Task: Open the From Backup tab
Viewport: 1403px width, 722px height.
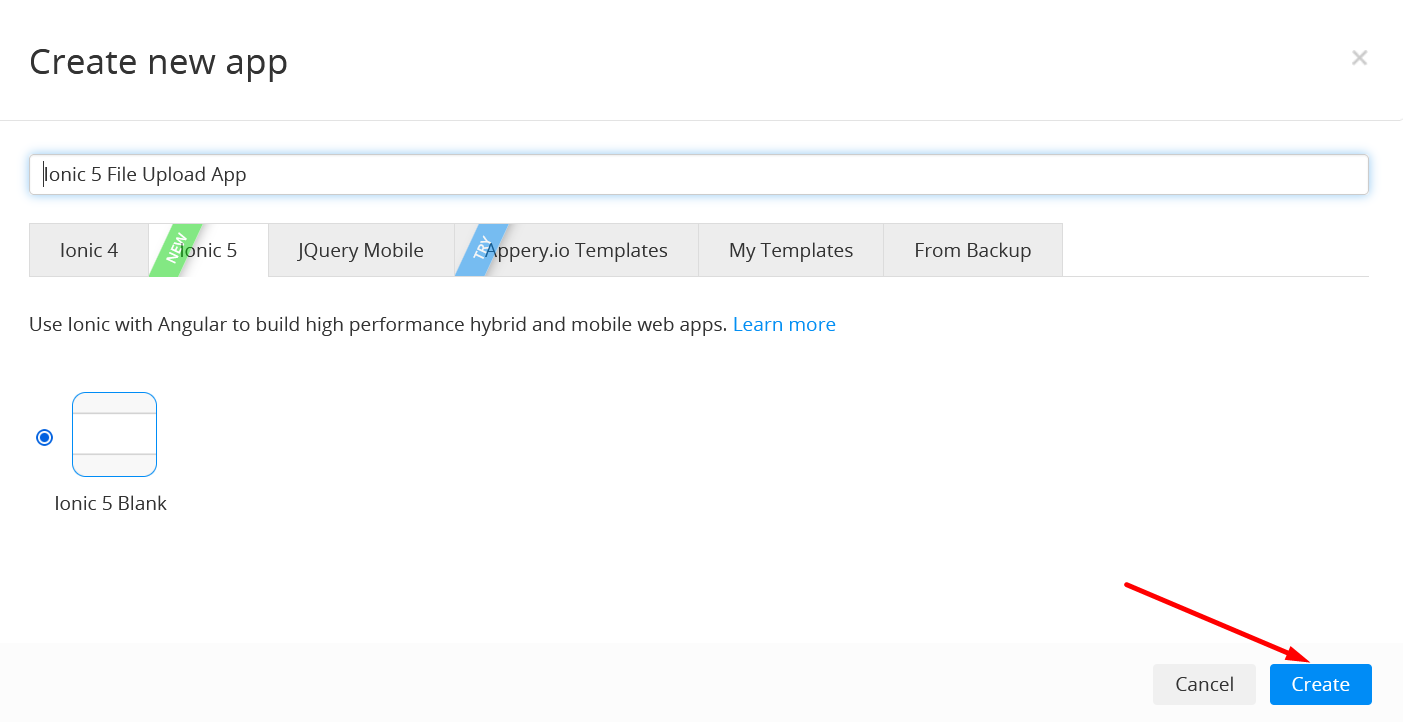Action: point(973,250)
